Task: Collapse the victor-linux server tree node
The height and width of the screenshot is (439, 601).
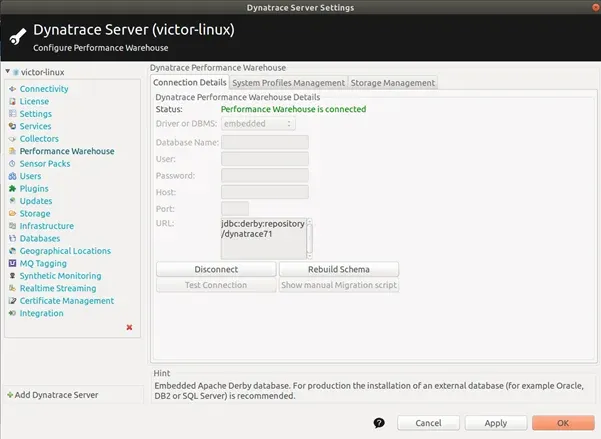Action: (7, 73)
